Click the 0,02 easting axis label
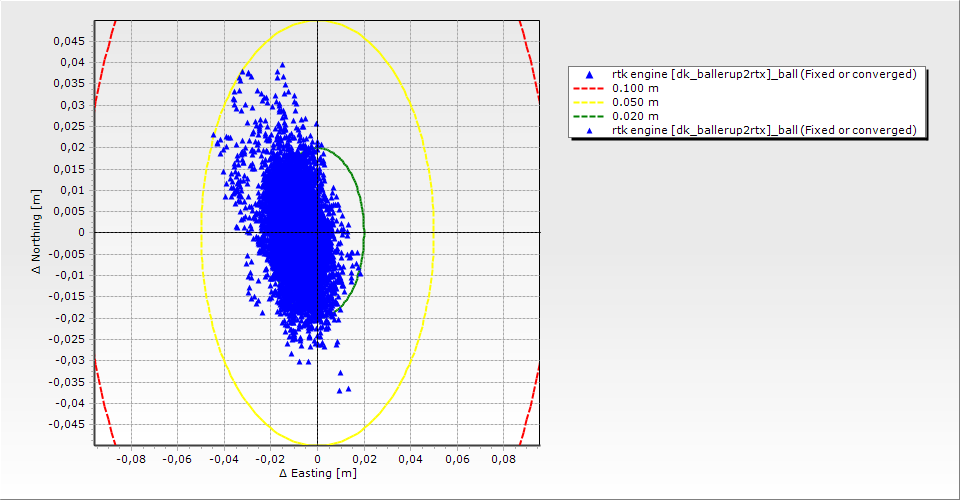Screen dimensions: 960x500 [x=364, y=459]
